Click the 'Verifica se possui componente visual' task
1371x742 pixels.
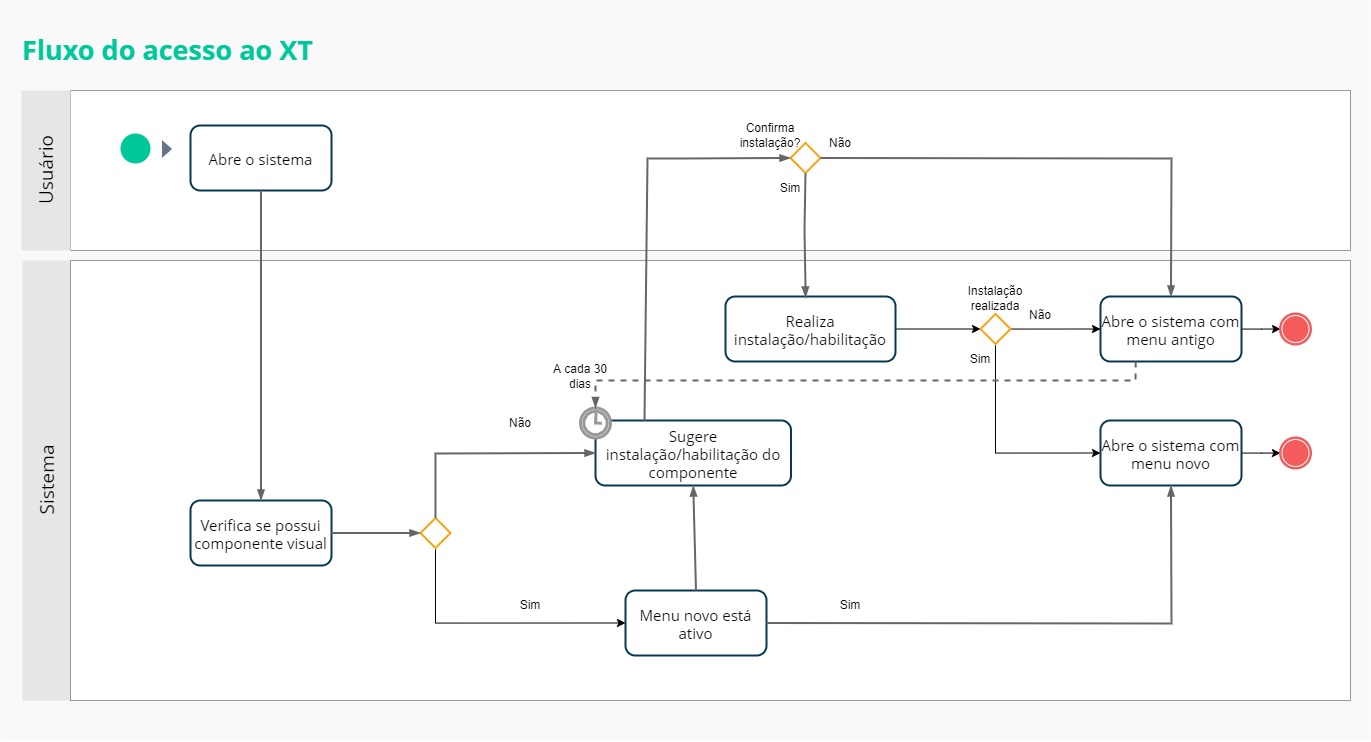[261, 533]
